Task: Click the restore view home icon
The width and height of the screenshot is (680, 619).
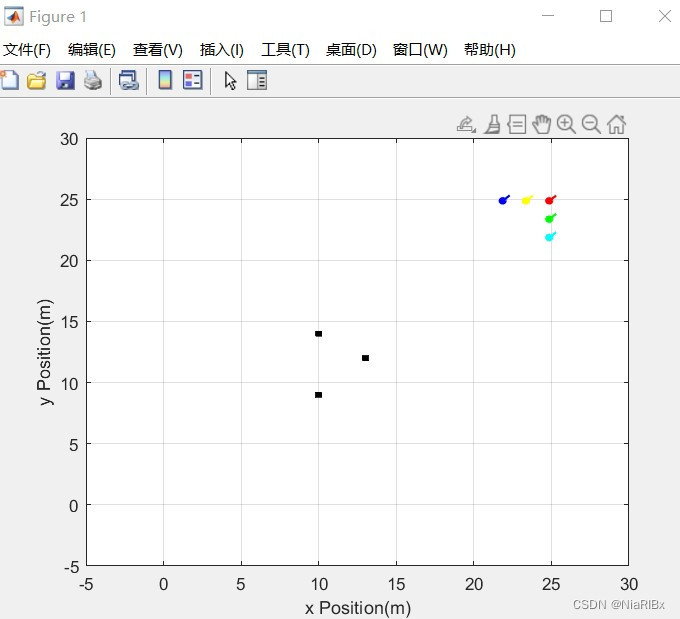Action: (x=616, y=124)
